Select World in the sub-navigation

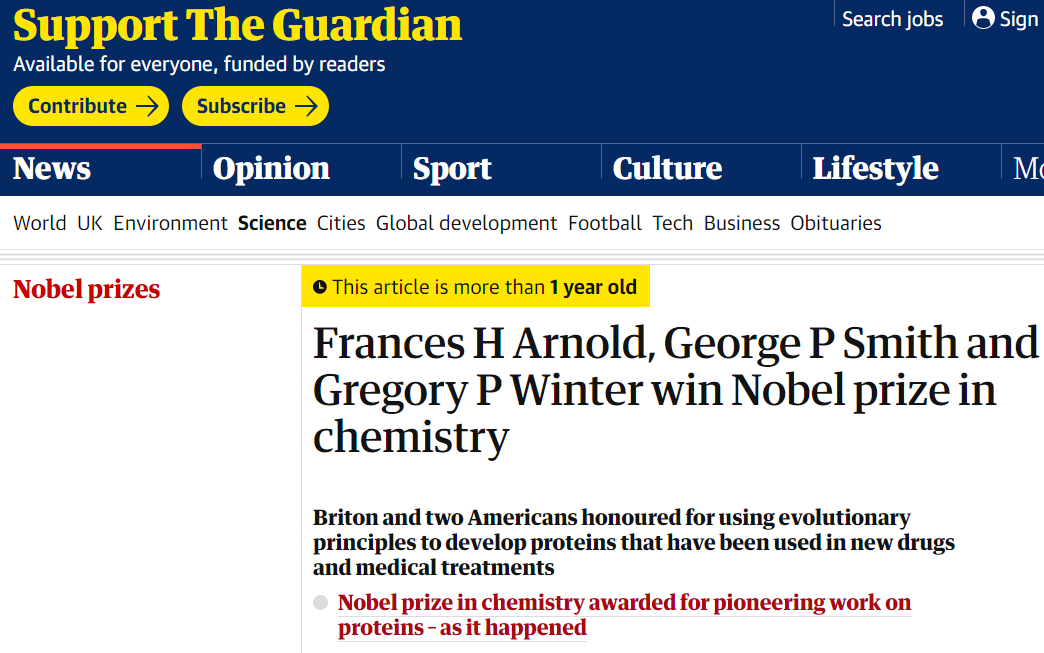coord(40,223)
